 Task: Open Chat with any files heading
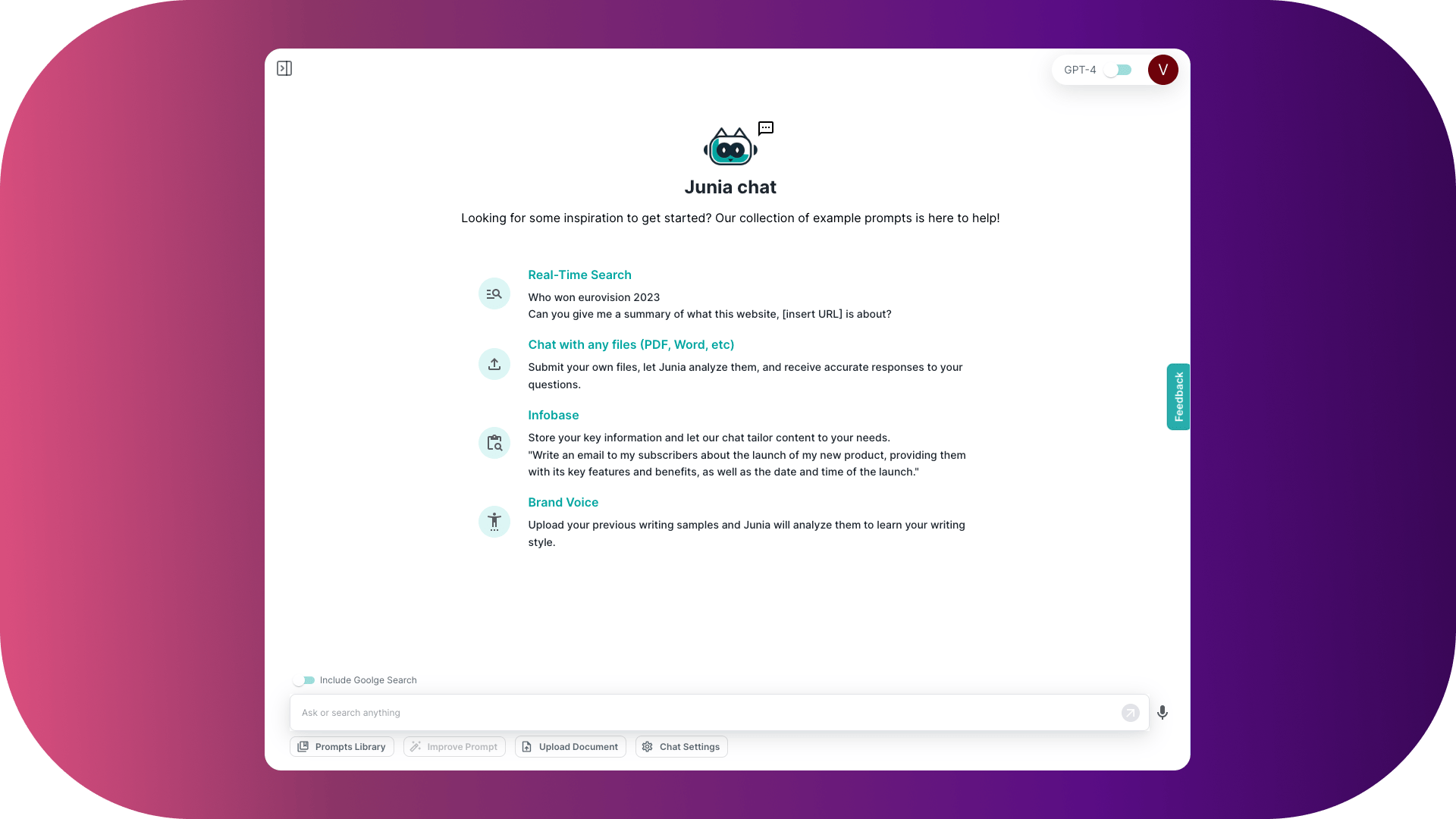[x=631, y=345]
